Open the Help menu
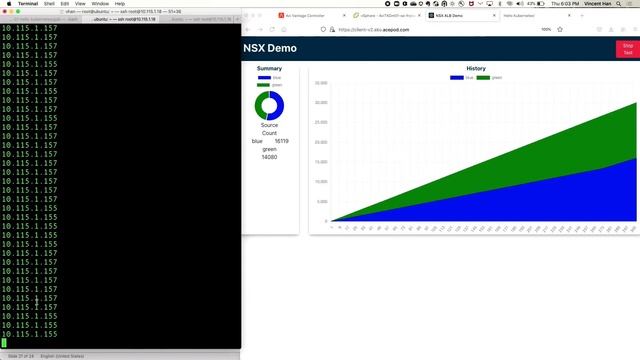This screenshot has width=640, height=360. (x=120, y=4)
